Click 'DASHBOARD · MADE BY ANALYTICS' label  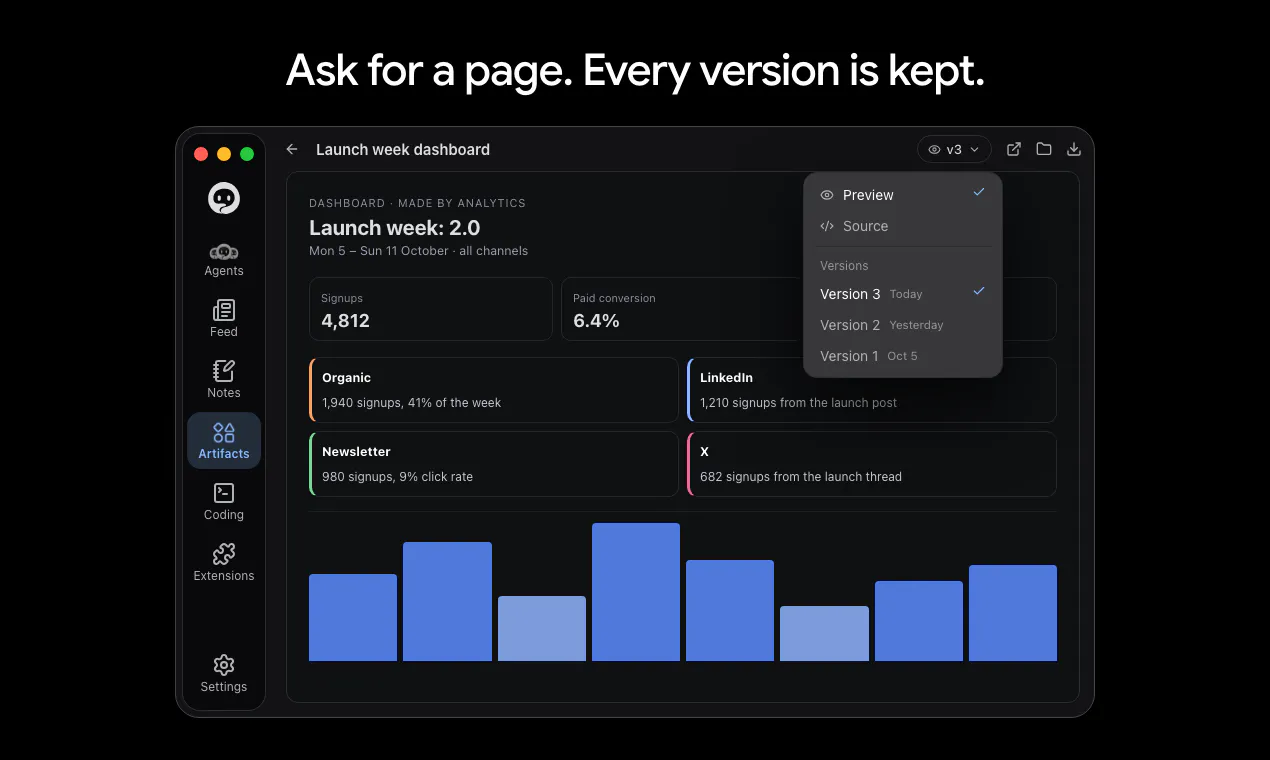417,203
